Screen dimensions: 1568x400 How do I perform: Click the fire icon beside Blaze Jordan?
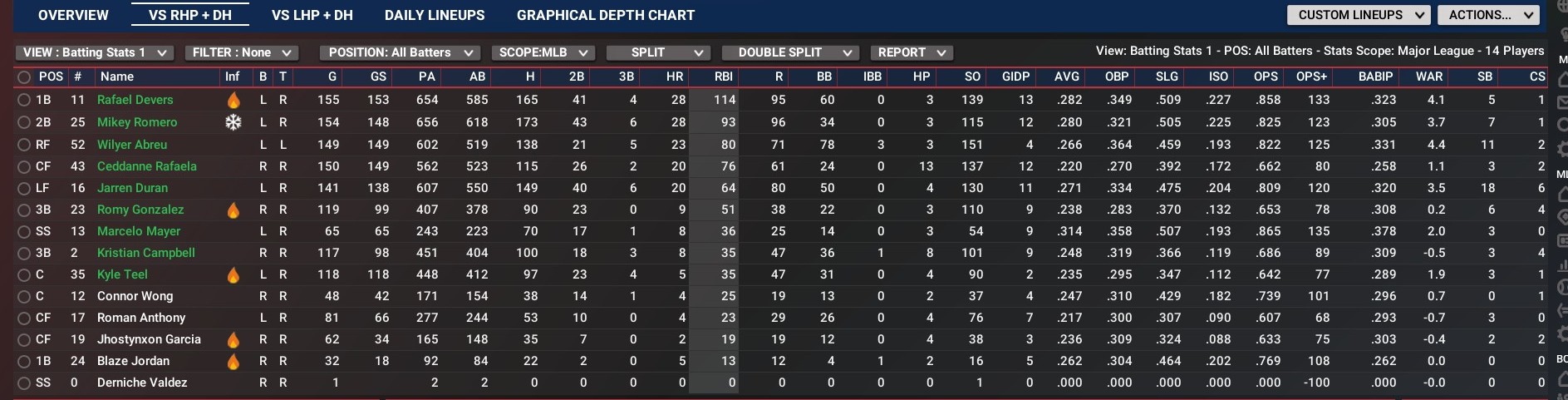point(233,362)
